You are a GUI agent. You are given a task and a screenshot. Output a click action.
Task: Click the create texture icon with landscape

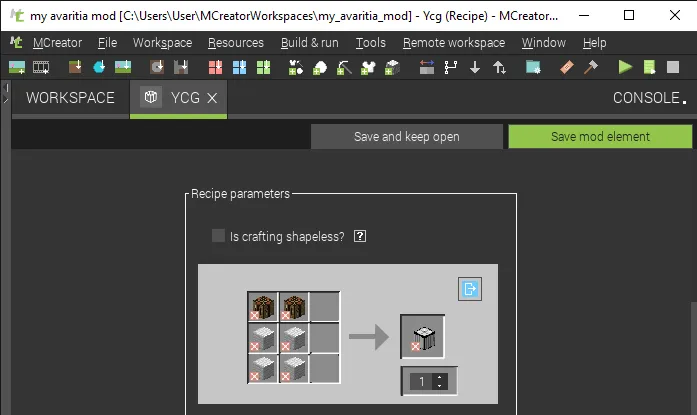pos(17,68)
